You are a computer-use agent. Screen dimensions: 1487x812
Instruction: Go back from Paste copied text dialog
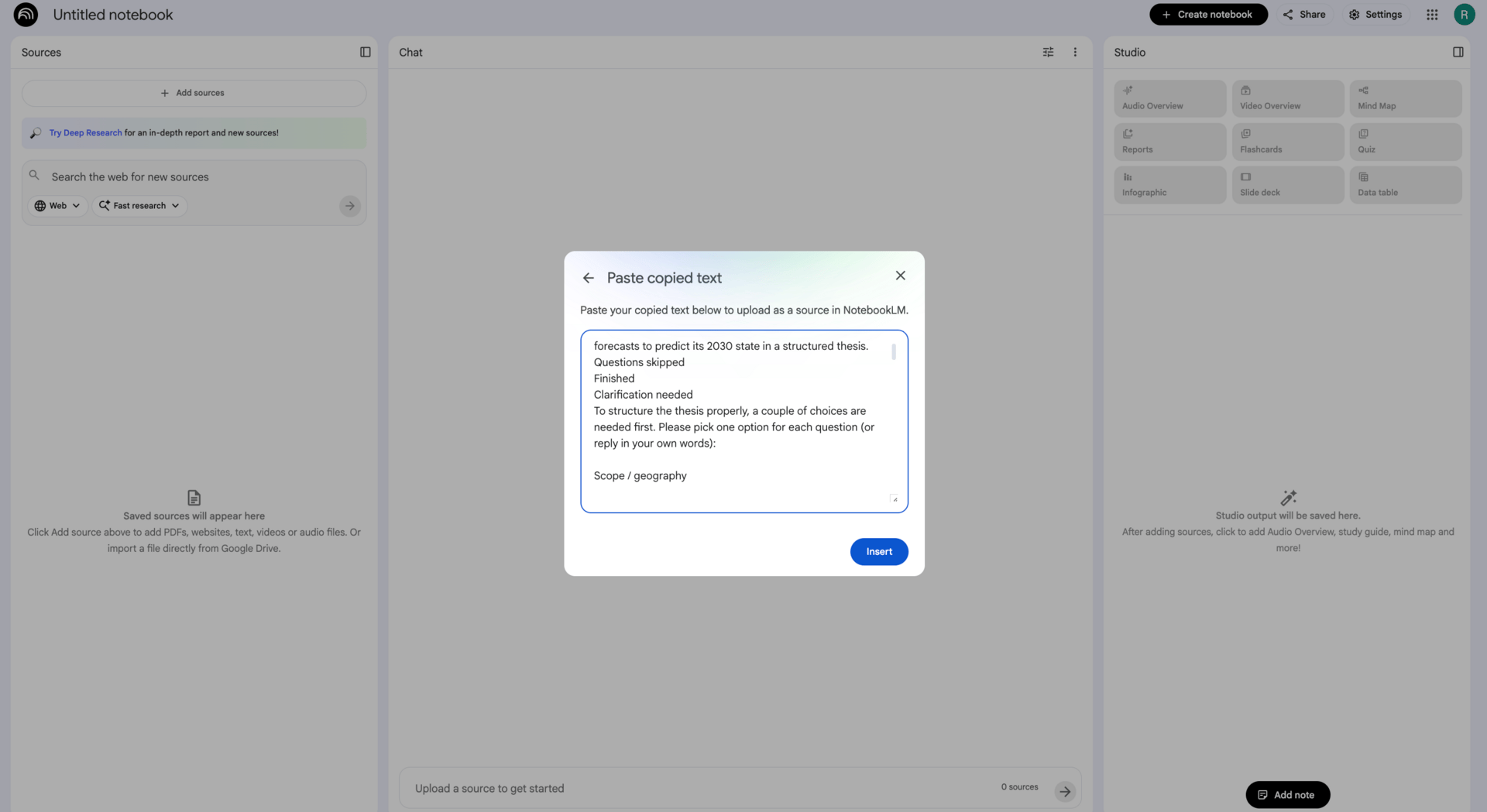coord(588,277)
